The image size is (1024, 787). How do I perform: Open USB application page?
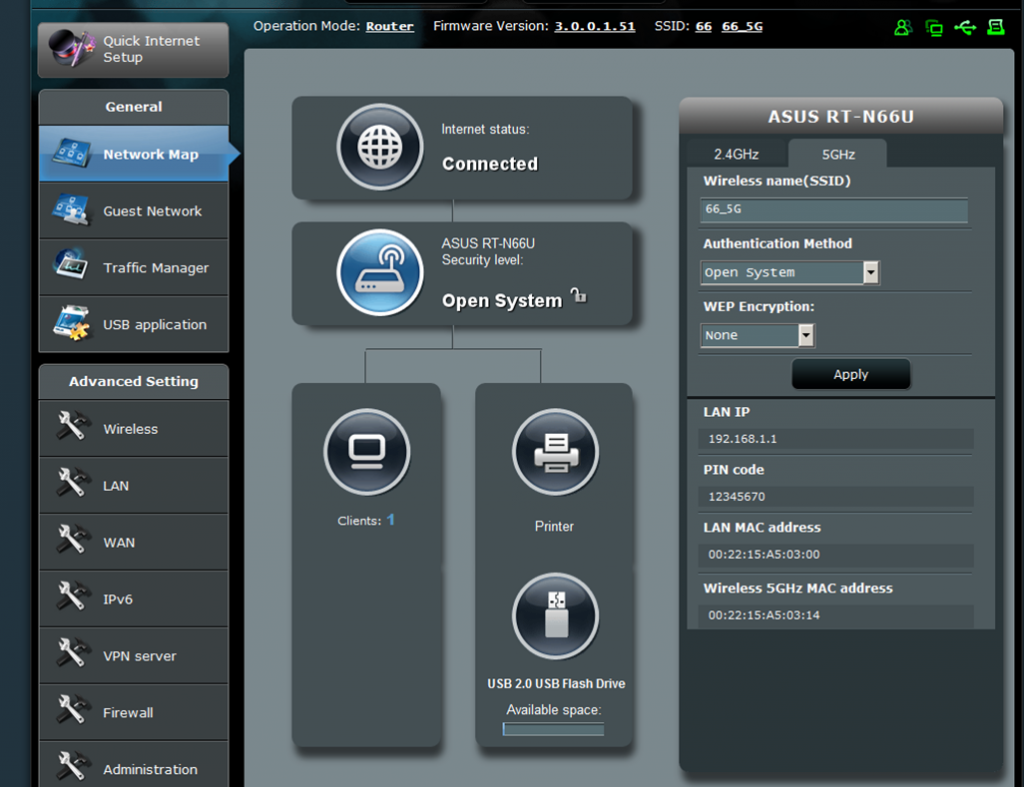pyautogui.click(x=134, y=324)
